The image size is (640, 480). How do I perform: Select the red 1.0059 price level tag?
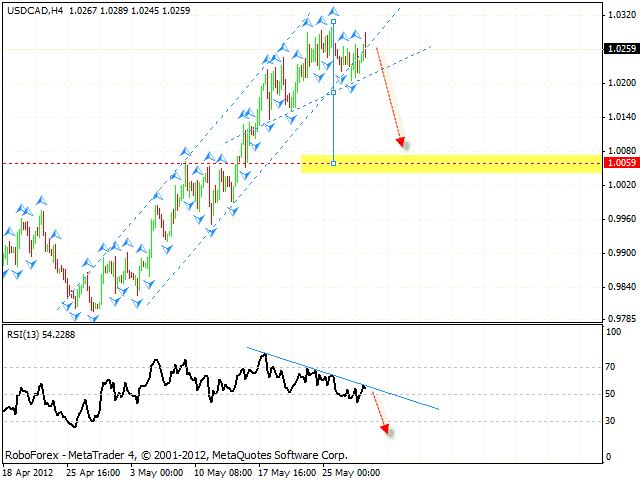620,163
